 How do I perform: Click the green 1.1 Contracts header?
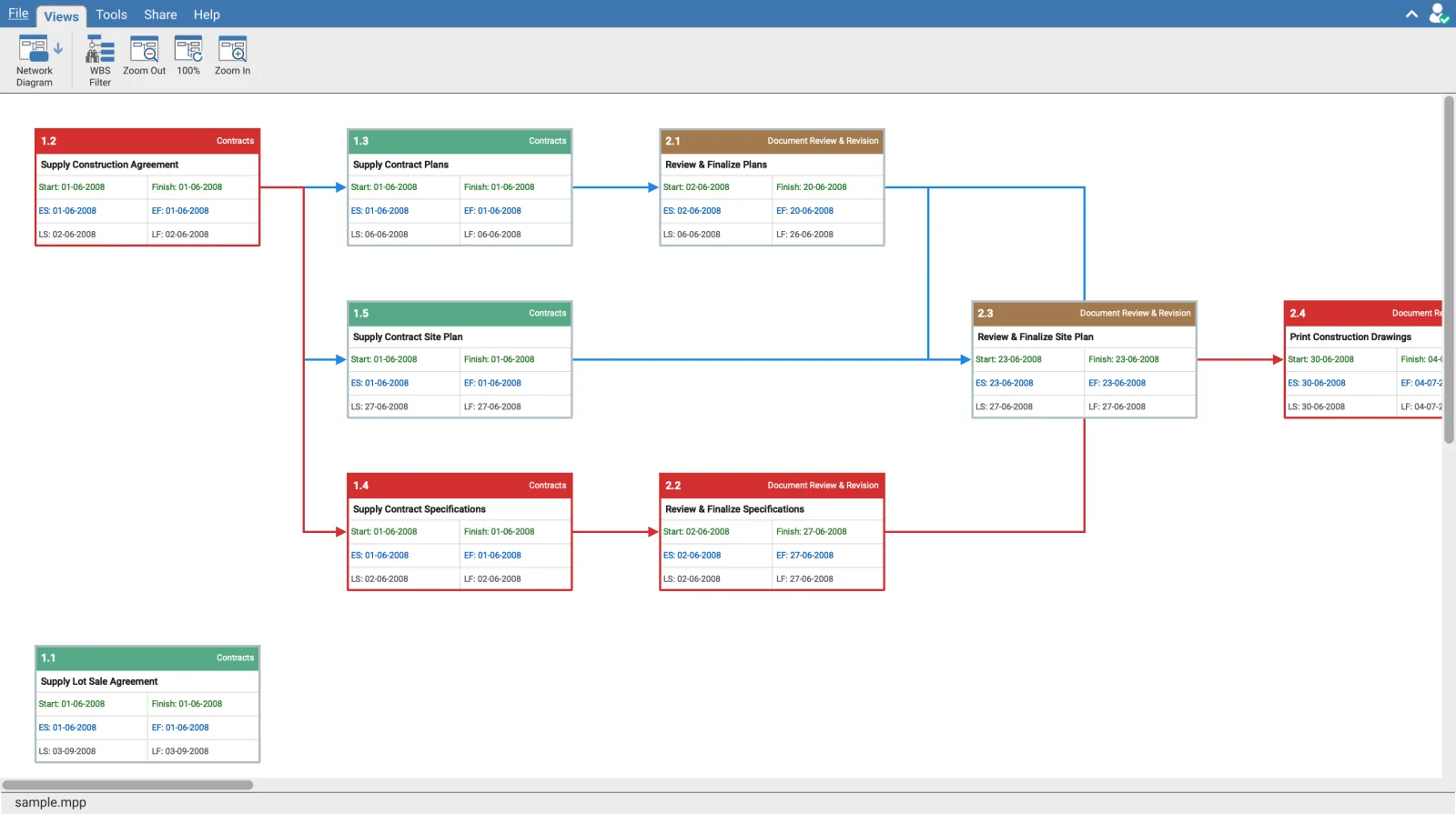coord(147,658)
